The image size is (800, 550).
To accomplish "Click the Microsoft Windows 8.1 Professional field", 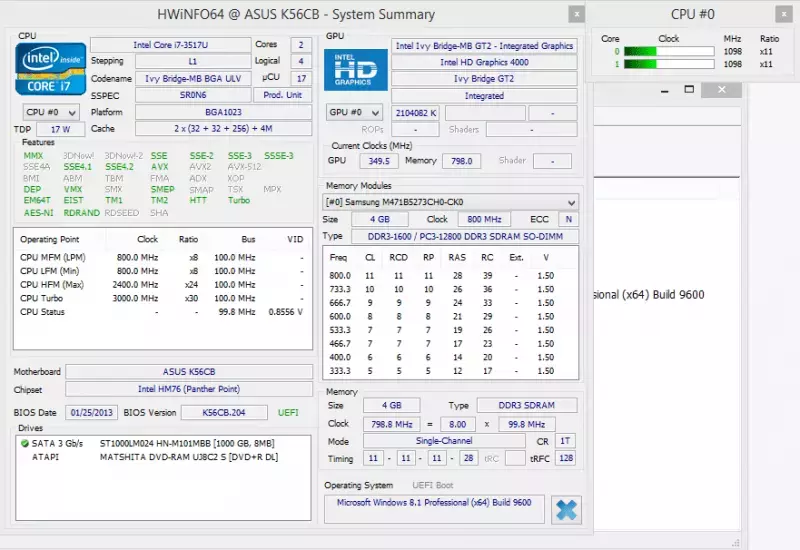I will click(x=434, y=503).
